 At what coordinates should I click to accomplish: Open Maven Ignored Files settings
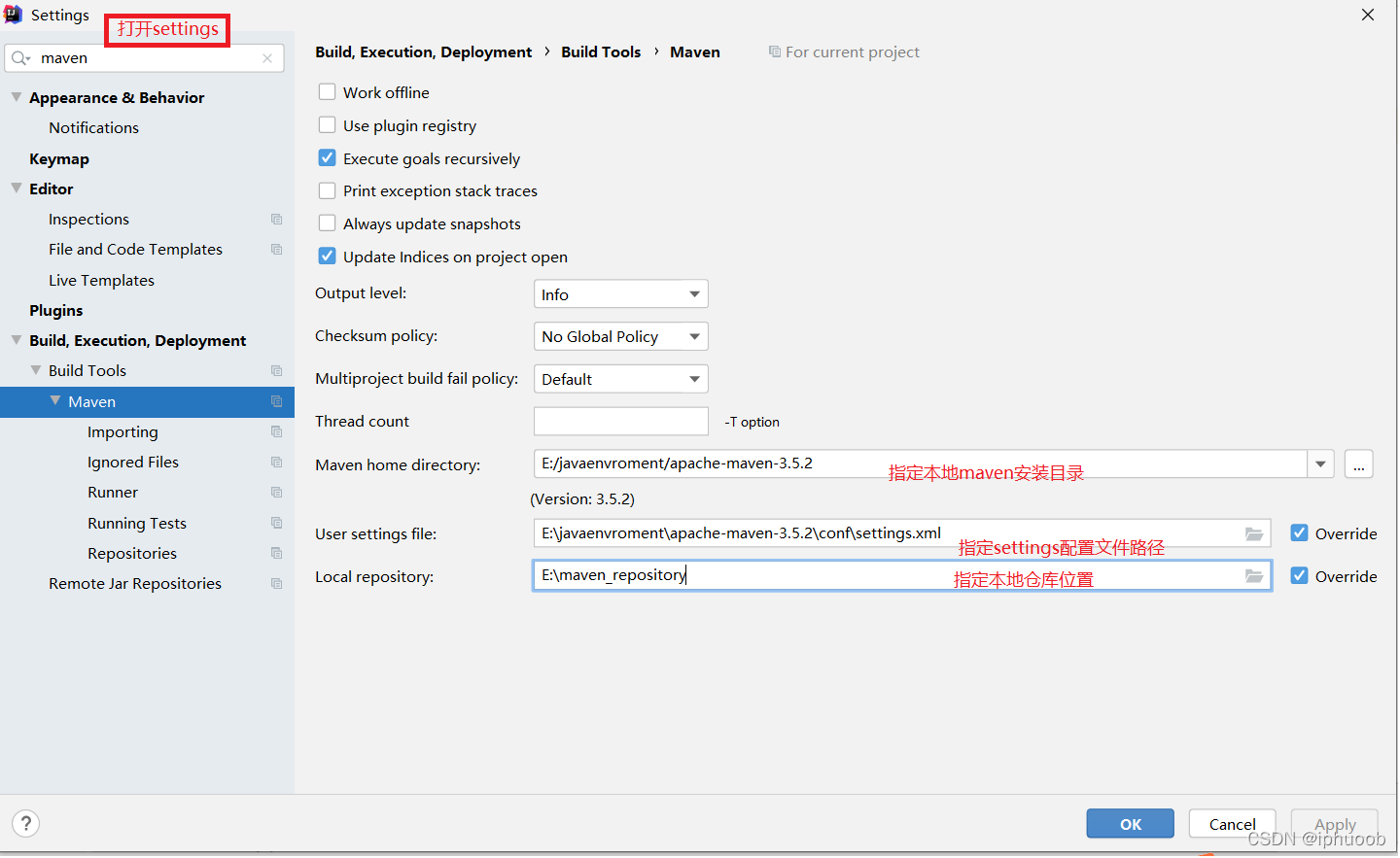tap(133, 463)
